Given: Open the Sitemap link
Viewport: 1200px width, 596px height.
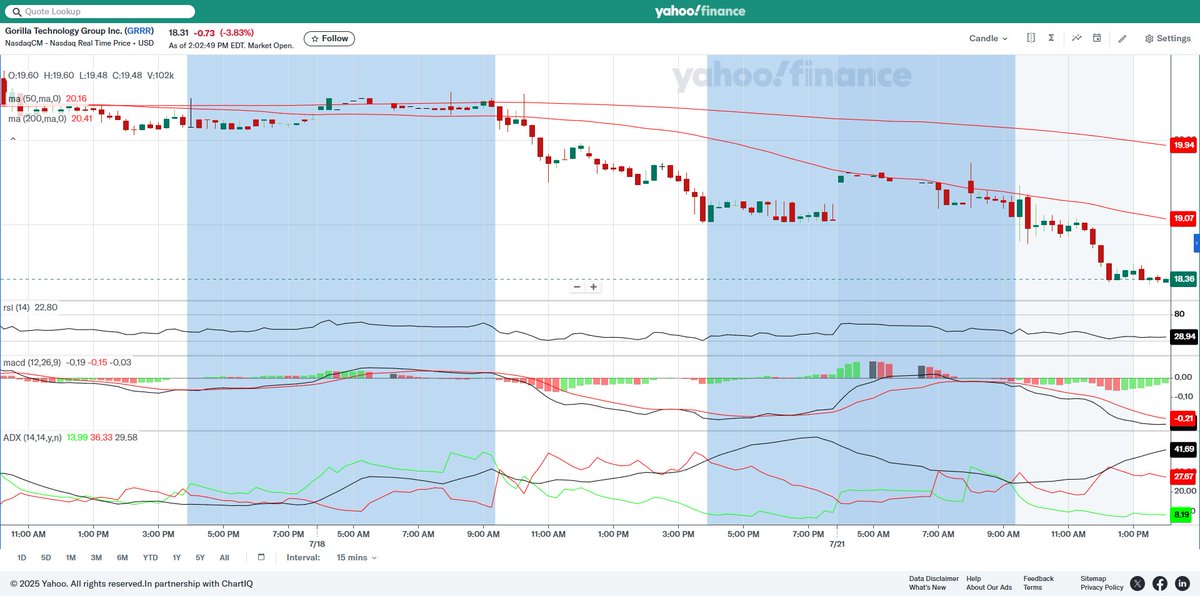Looking at the screenshot, I should 1093,578.
